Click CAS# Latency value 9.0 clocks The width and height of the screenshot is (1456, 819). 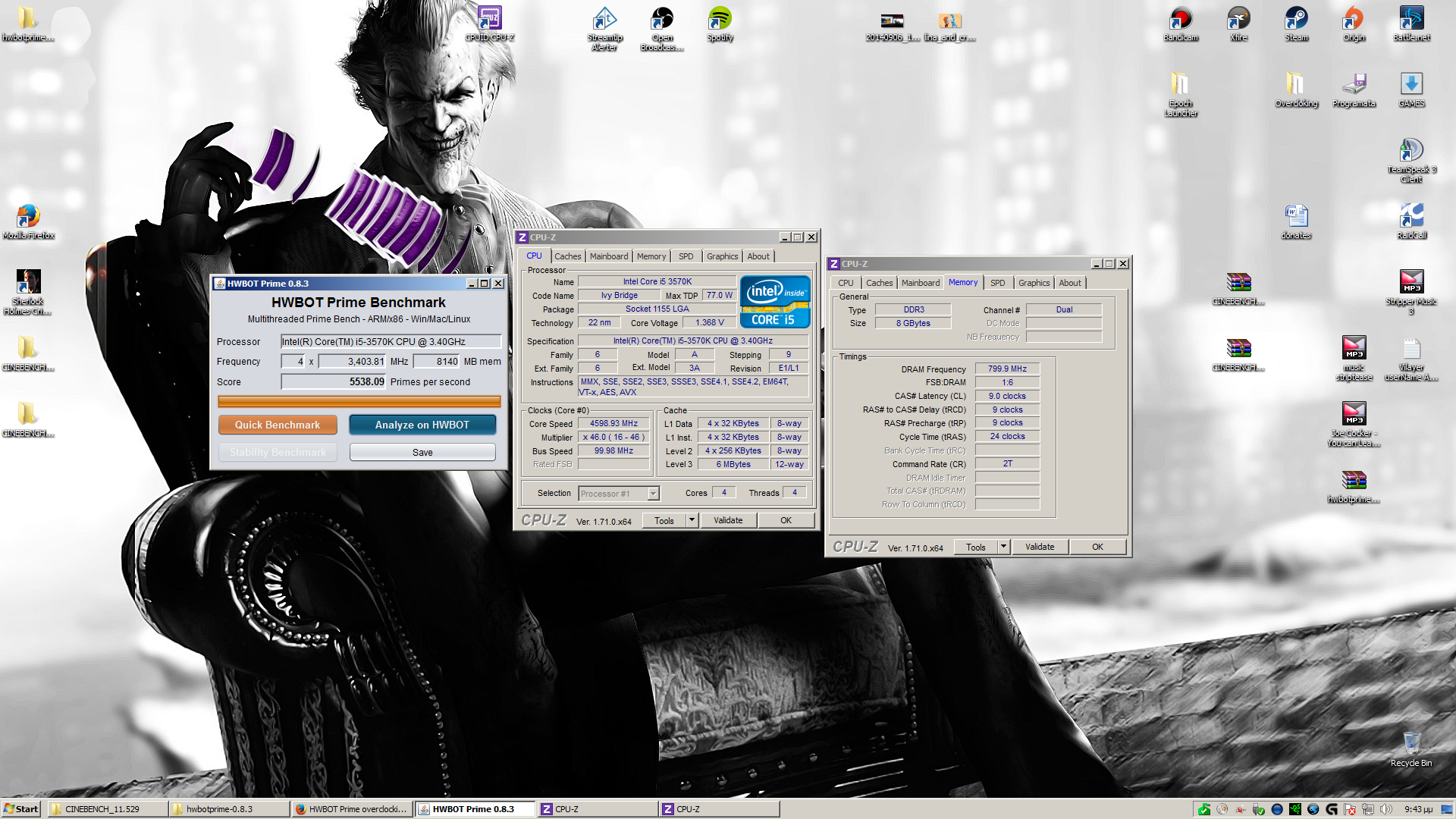(x=1007, y=396)
